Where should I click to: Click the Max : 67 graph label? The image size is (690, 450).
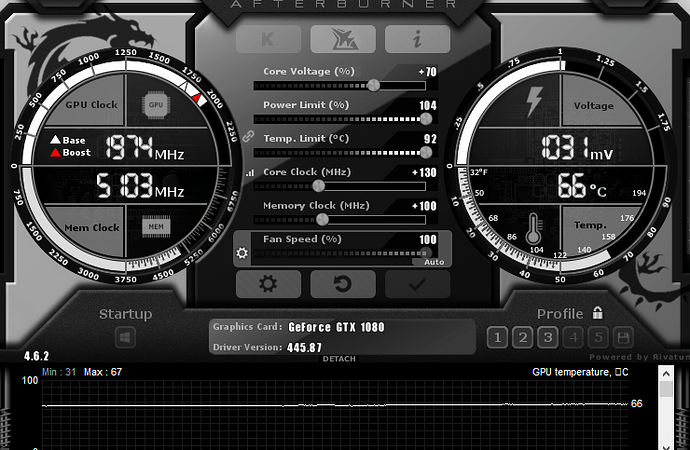click(x=103, y=372)
